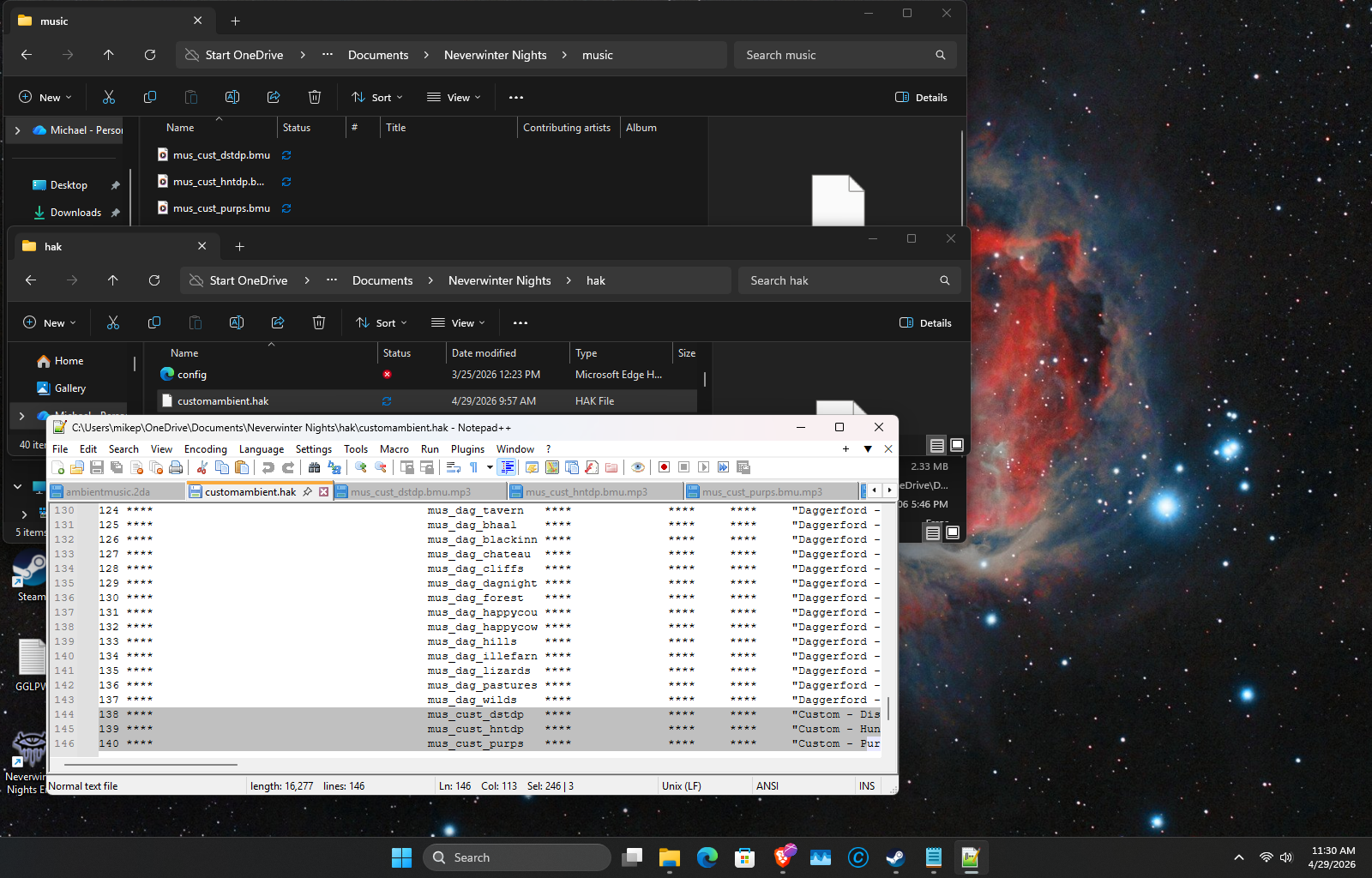Viewport: 1372px width, 878px height.
Task: Create a new document in Notepad++ toolbar
Action: click(58, 467)
